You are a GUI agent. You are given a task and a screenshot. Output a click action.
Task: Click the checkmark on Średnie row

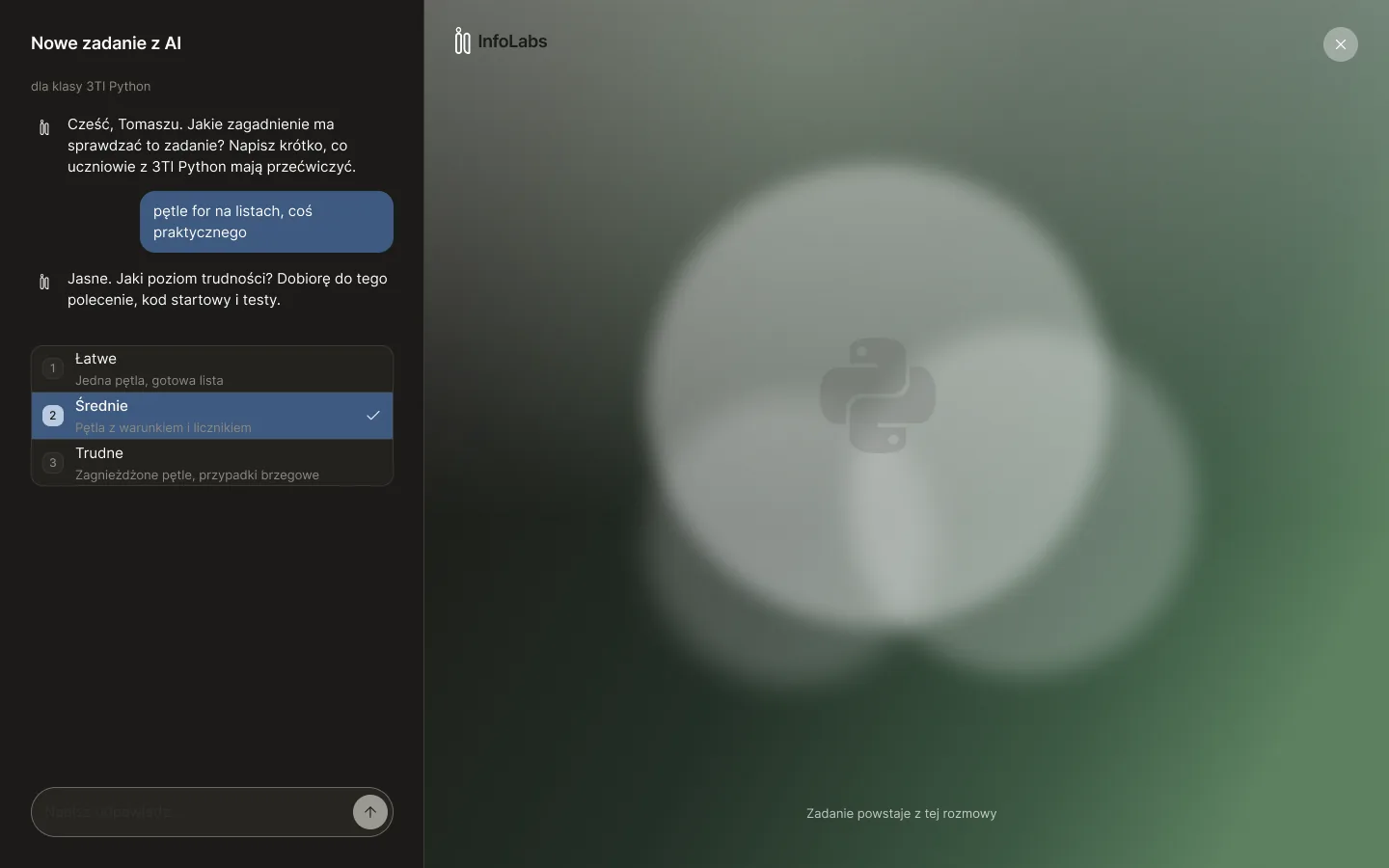[373, 416]
